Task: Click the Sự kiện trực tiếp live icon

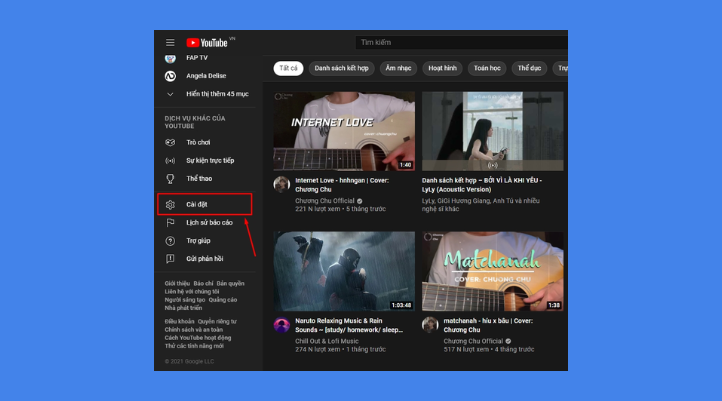Action: (x=170, y=161)
